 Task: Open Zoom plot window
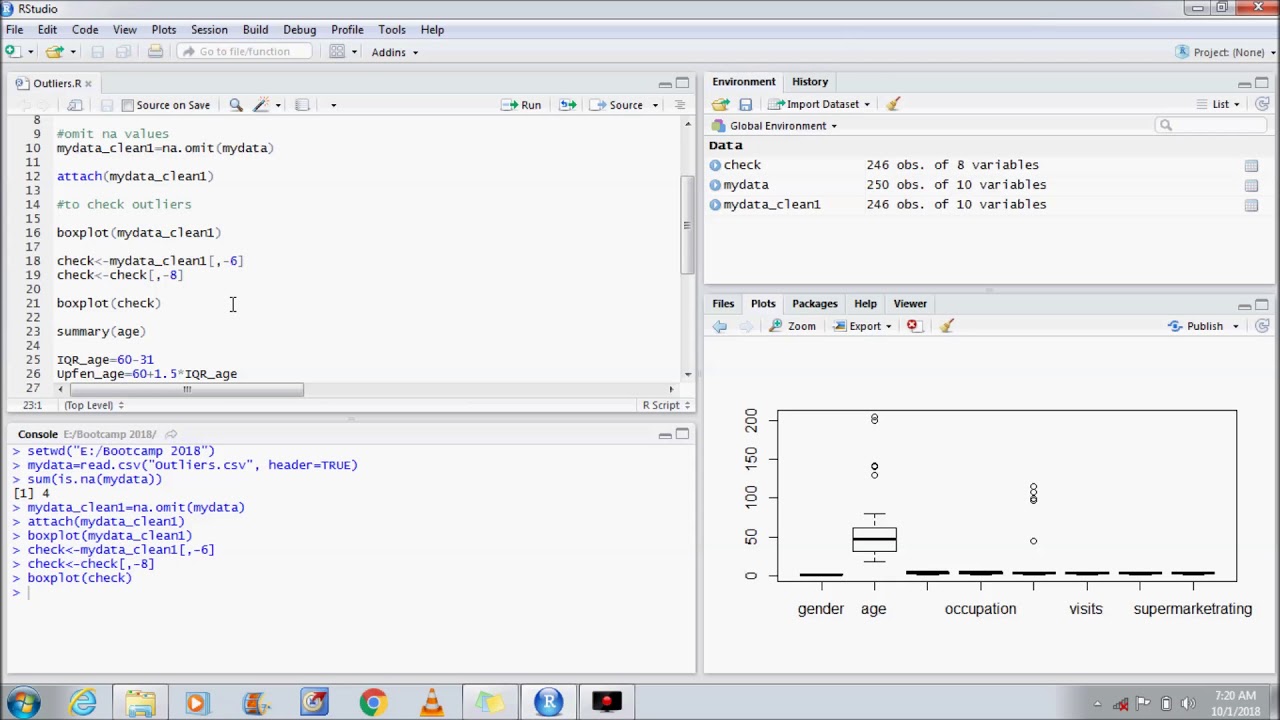pos(792,326)
